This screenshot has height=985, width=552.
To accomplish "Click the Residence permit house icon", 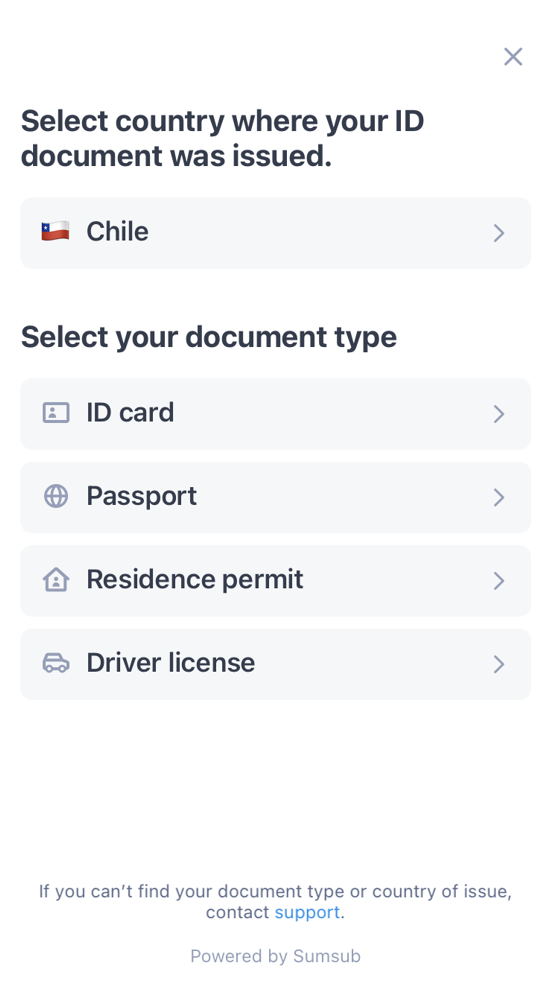I will [56, 579].
